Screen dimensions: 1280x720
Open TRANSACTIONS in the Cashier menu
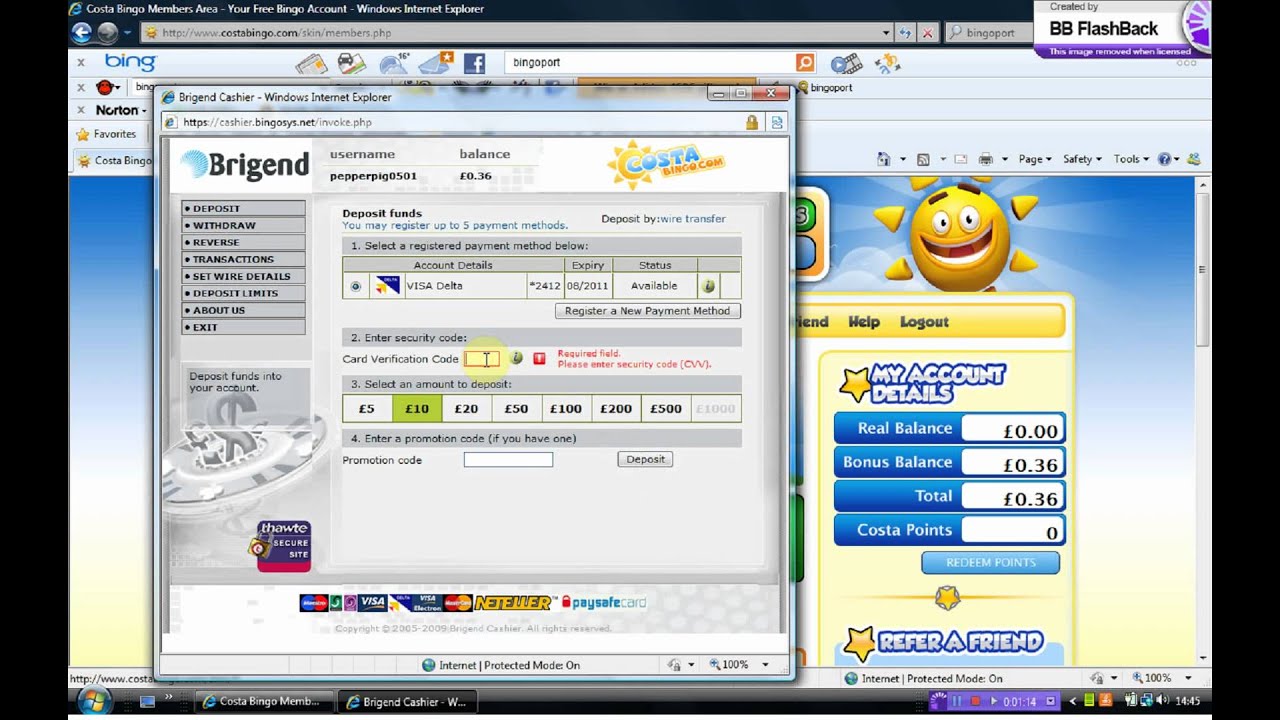(x=243, y=259)
